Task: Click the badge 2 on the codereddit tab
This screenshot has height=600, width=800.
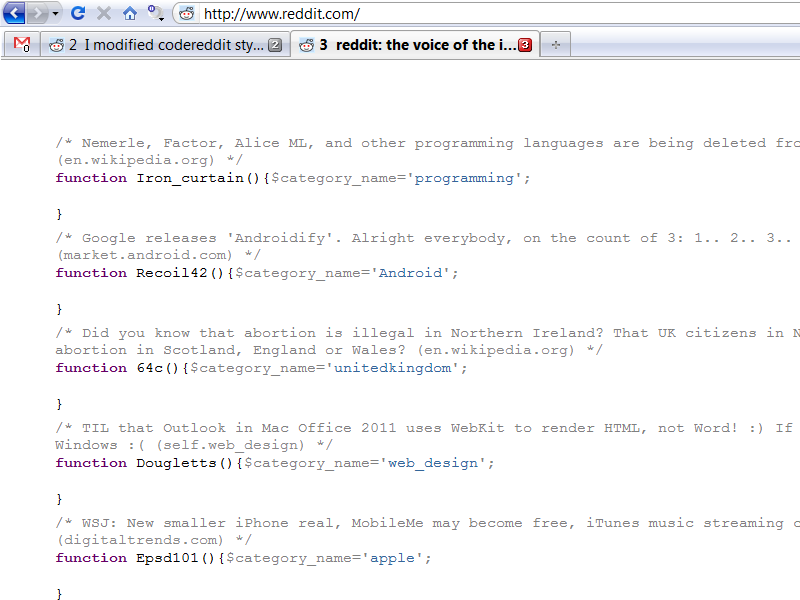Action: 273,44
